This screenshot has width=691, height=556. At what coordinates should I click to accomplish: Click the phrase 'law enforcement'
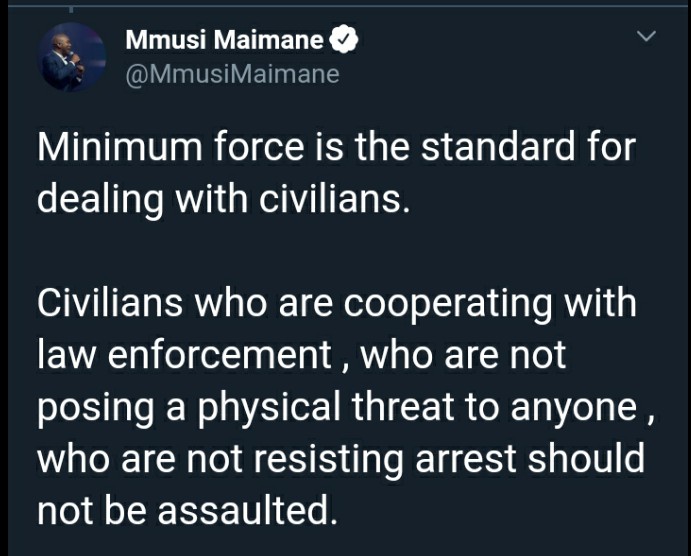click(x=184, y=354)
